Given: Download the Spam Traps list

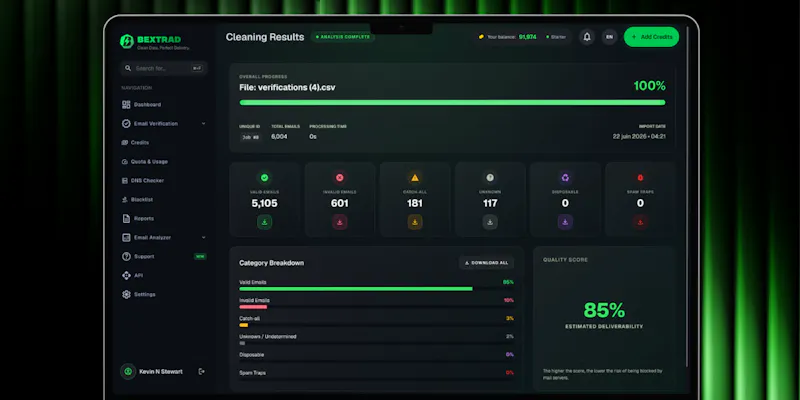Looking at the screenshot, I should [x=640, y=222].
